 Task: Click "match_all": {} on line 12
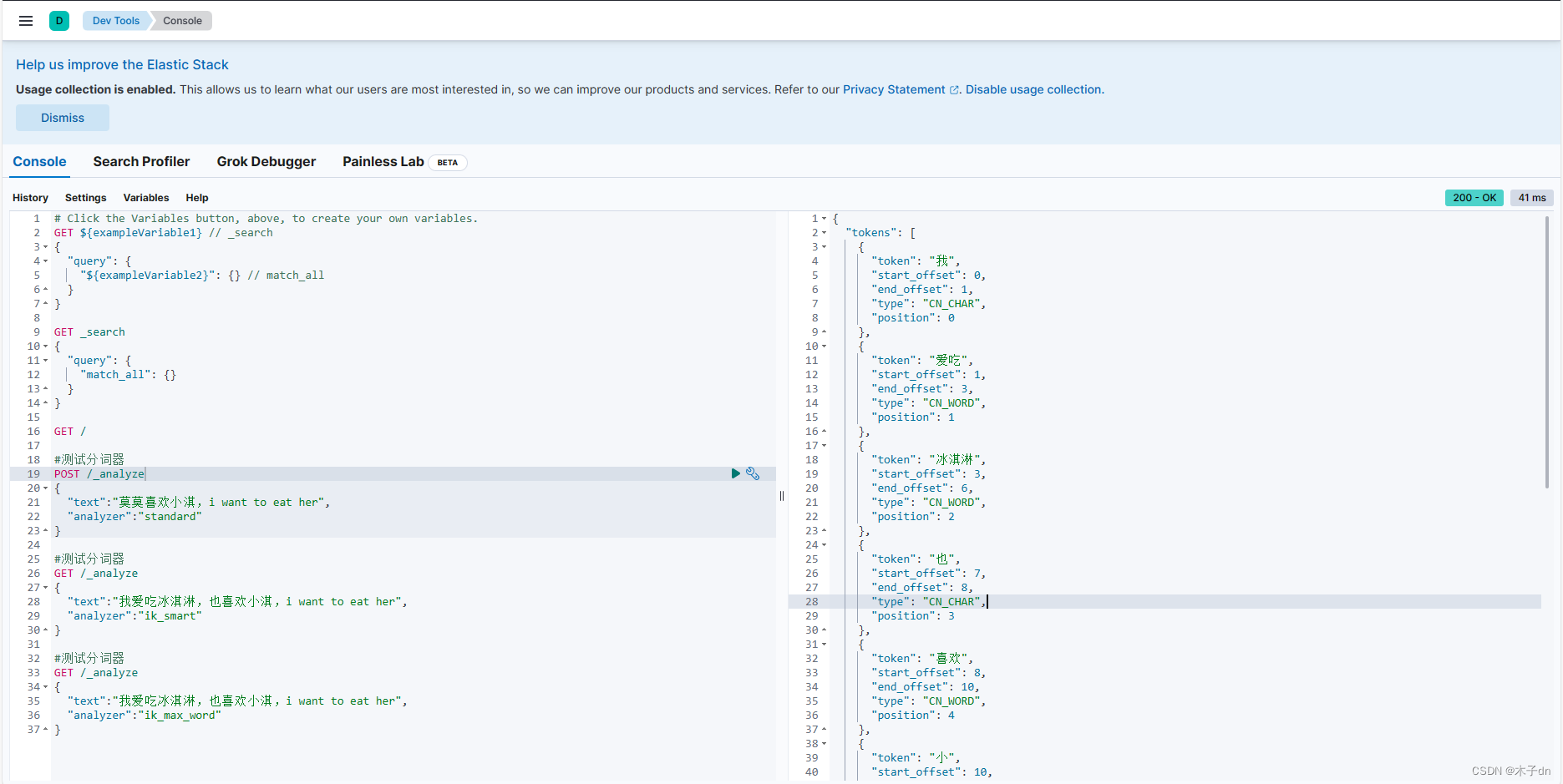tap(129, 375)
